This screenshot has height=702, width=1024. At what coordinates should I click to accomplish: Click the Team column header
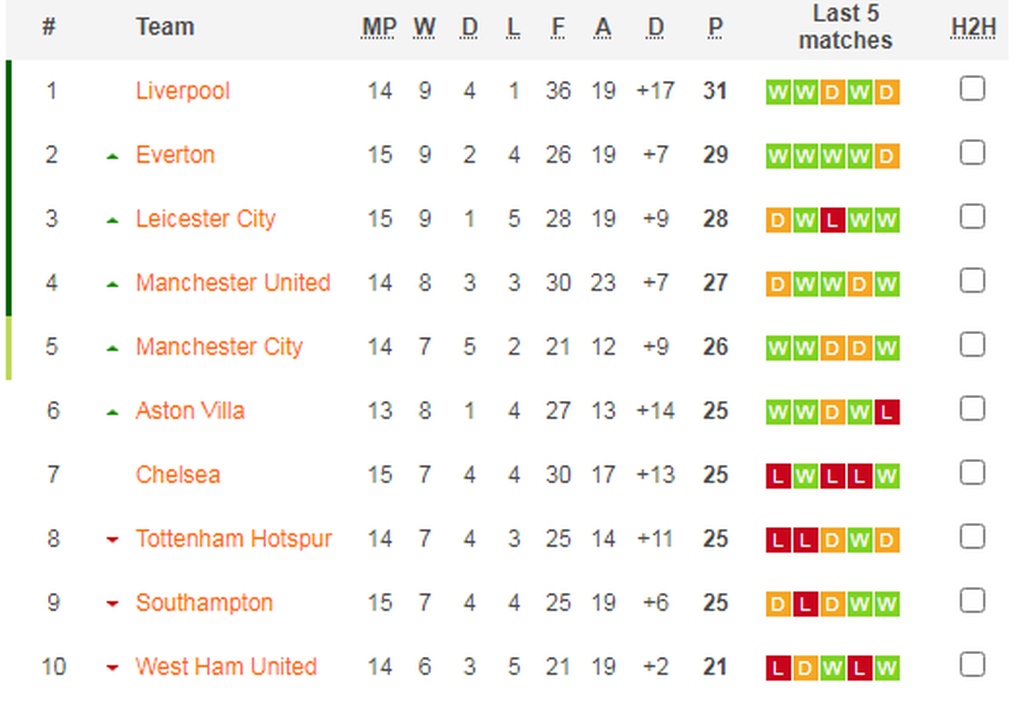point(164,27)
